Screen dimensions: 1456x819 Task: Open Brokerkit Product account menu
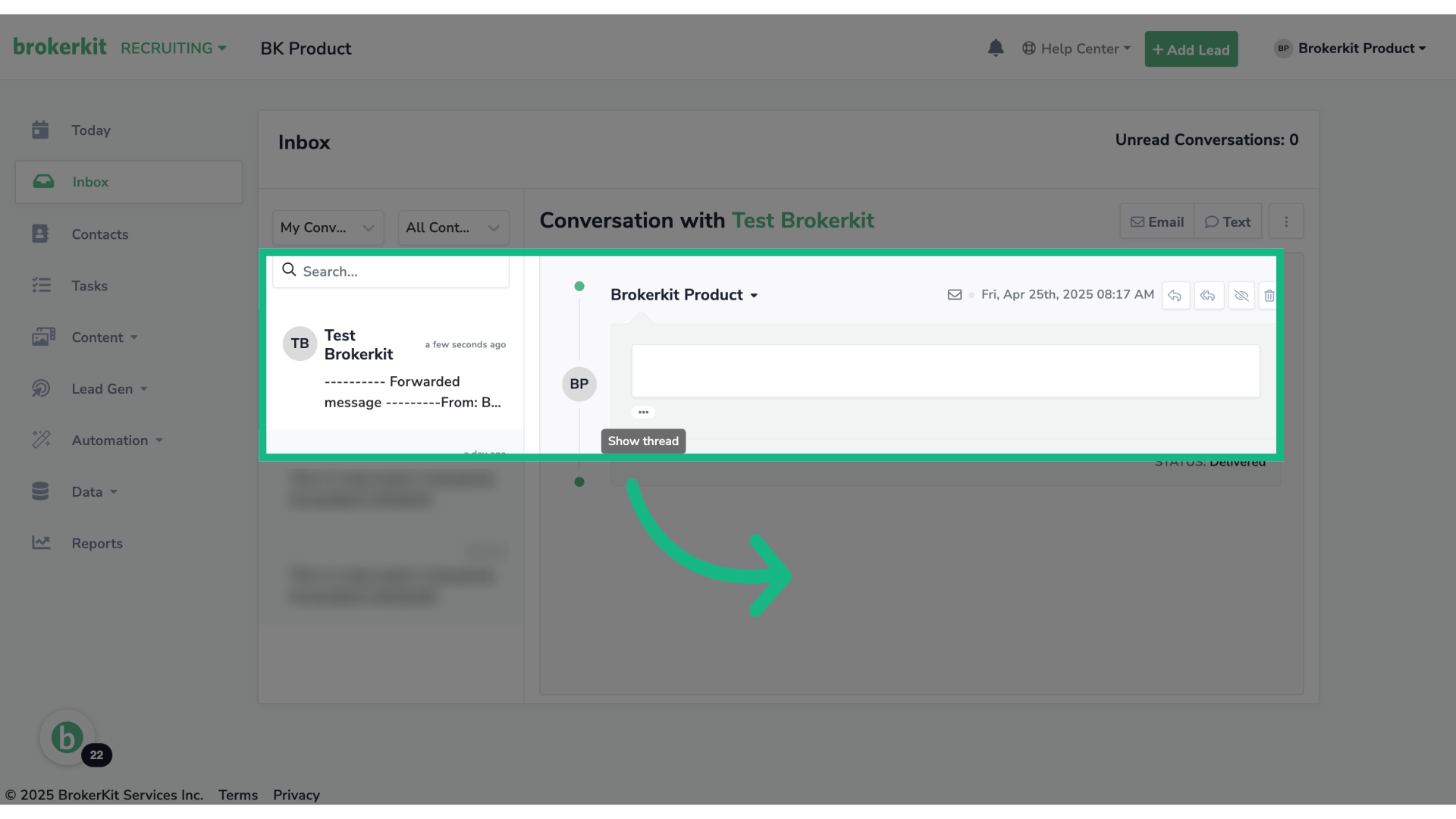[1351, 49]
